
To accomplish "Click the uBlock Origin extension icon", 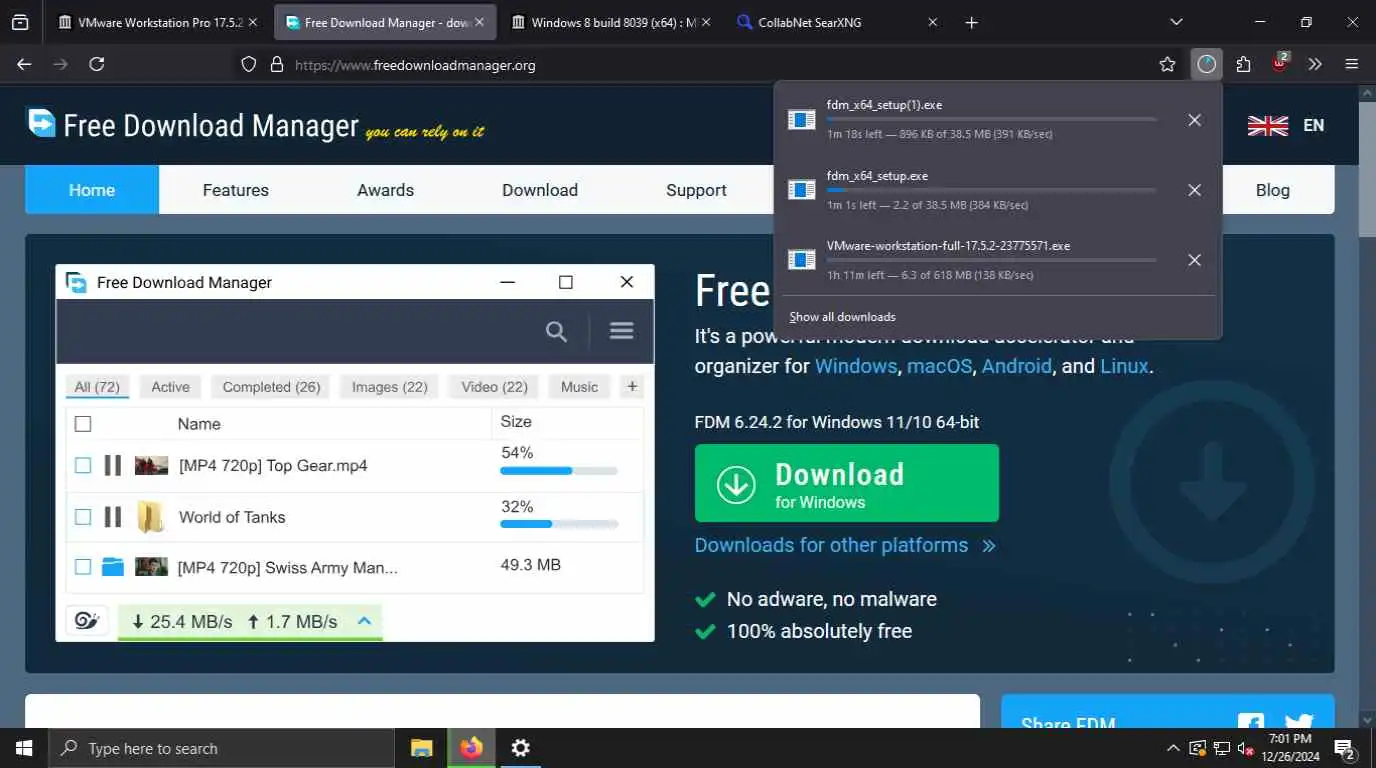I will (1280, 63).
